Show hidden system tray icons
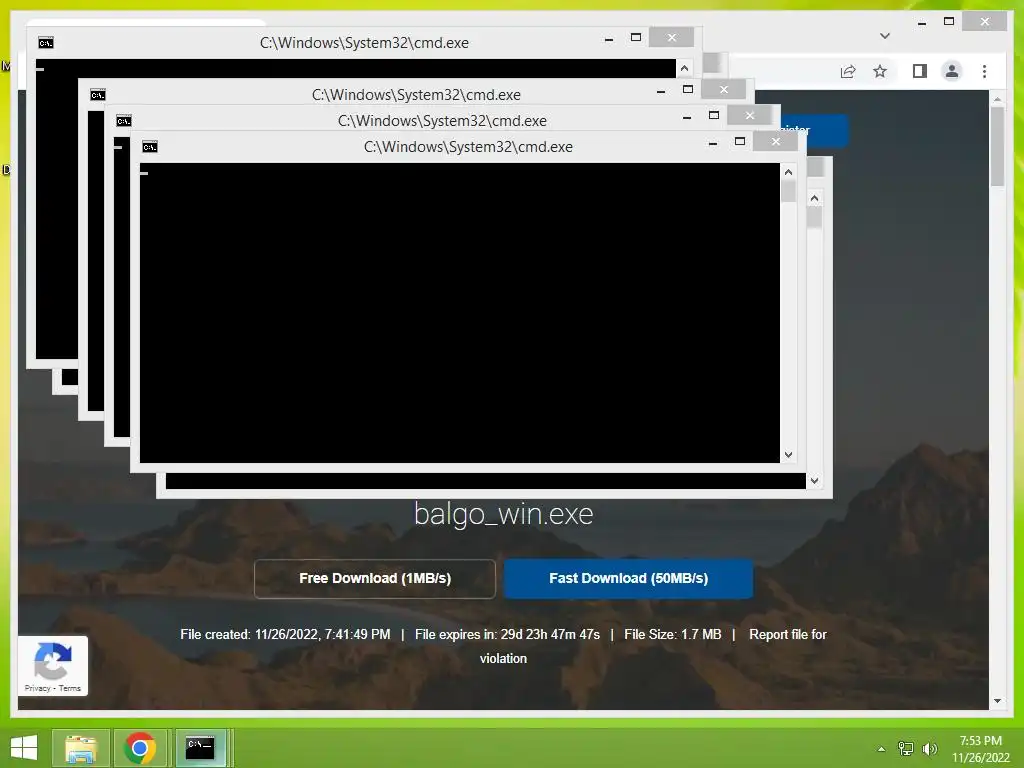Screen dimensions: 1024x768 (881, 749)
